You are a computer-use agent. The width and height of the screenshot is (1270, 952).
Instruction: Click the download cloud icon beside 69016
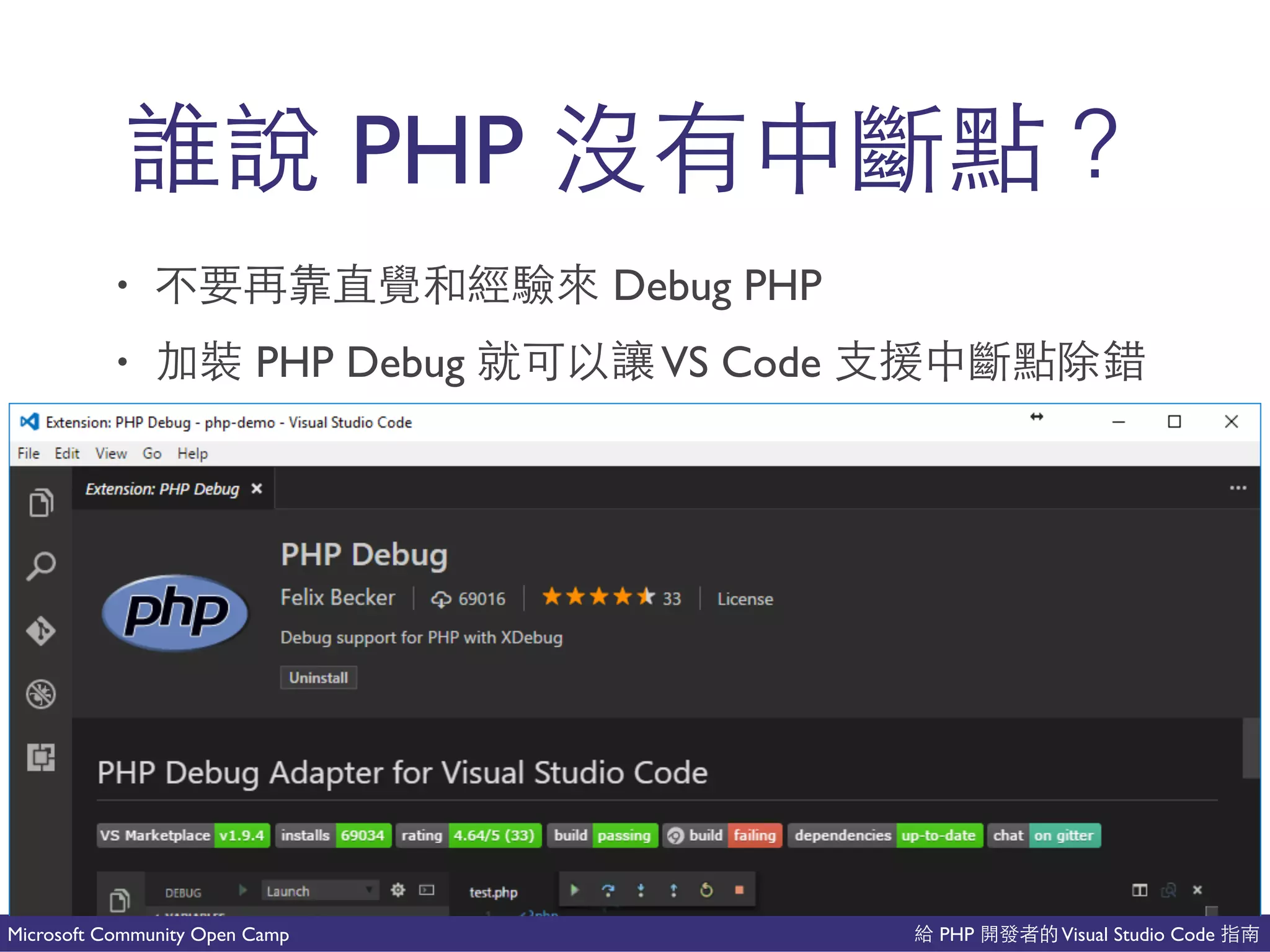coord(441,599)
